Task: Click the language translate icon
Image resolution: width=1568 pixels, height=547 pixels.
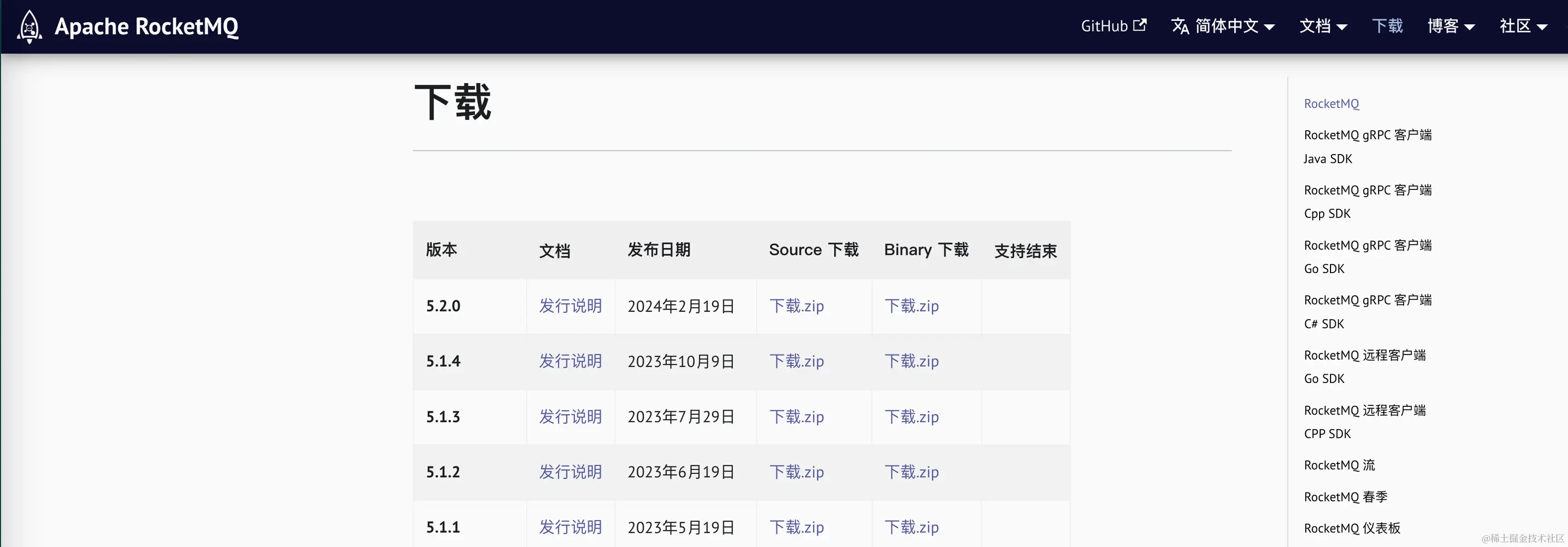Action: (1180, 26)
